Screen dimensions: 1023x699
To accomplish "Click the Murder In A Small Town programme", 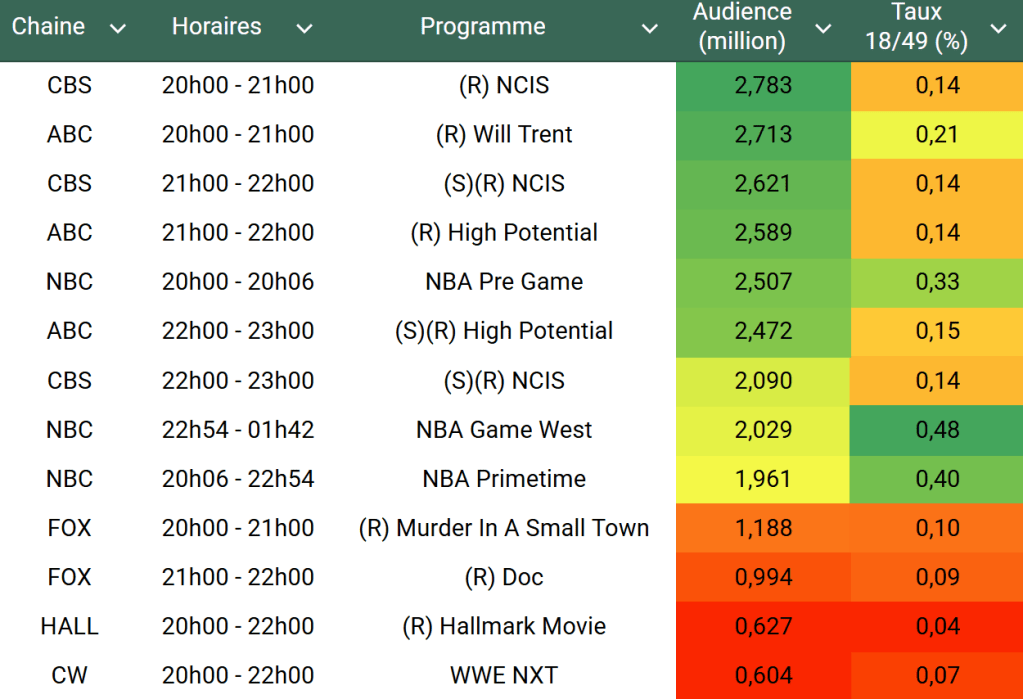I will point(504,528).
